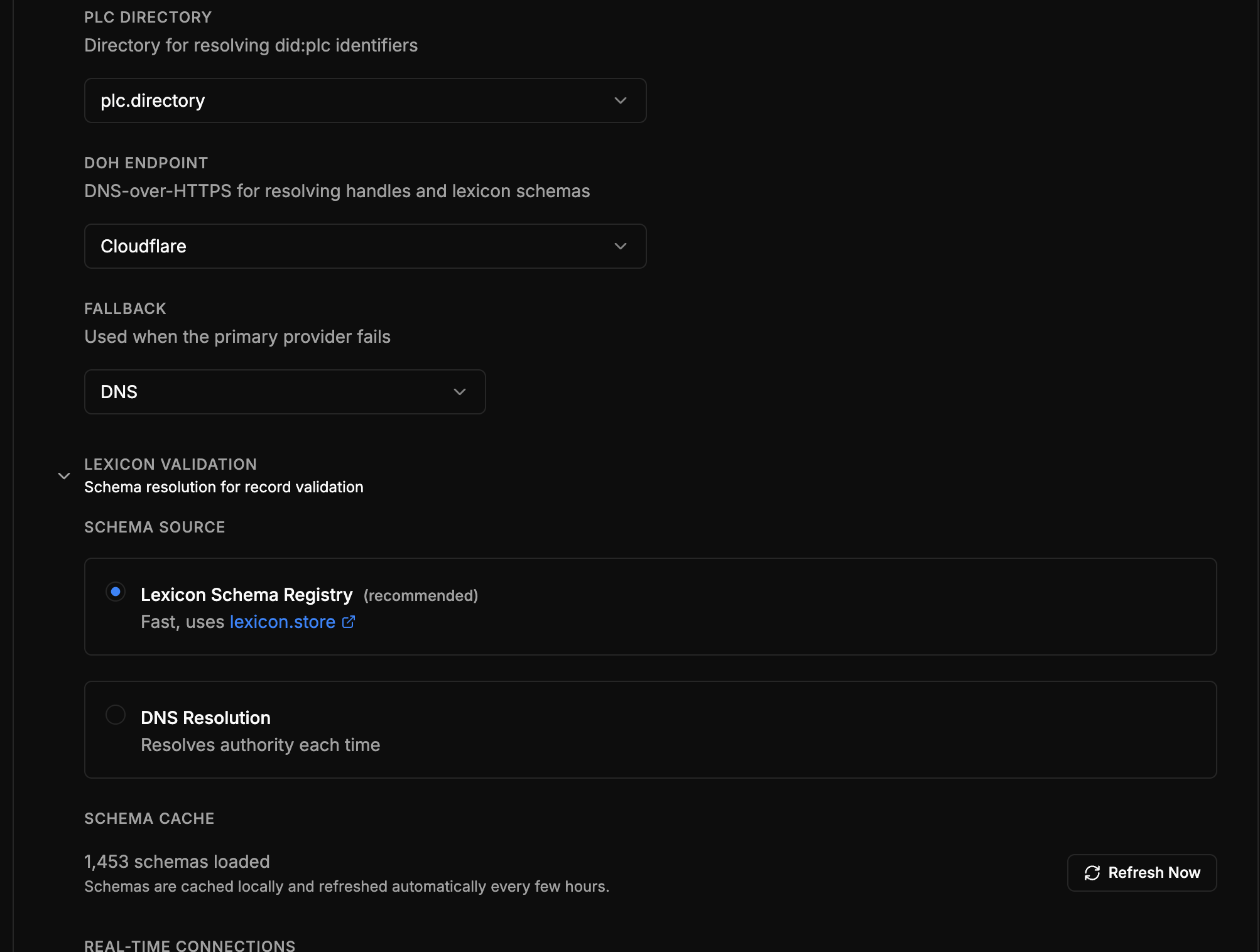Screen dimensions: 1260x952
Task: Click the Real-Time Connections section heading
Action: 190,946
